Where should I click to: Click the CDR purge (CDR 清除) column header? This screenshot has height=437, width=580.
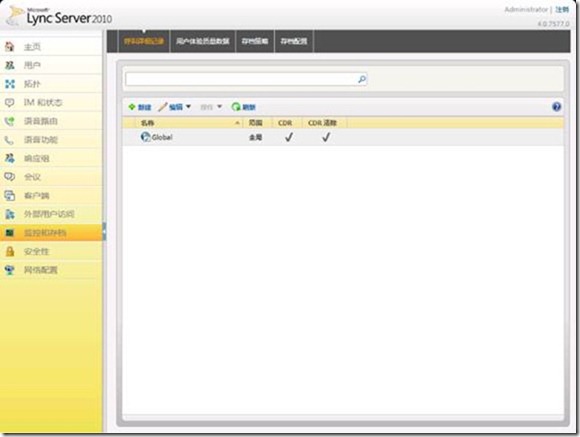[x=322, y=123]
